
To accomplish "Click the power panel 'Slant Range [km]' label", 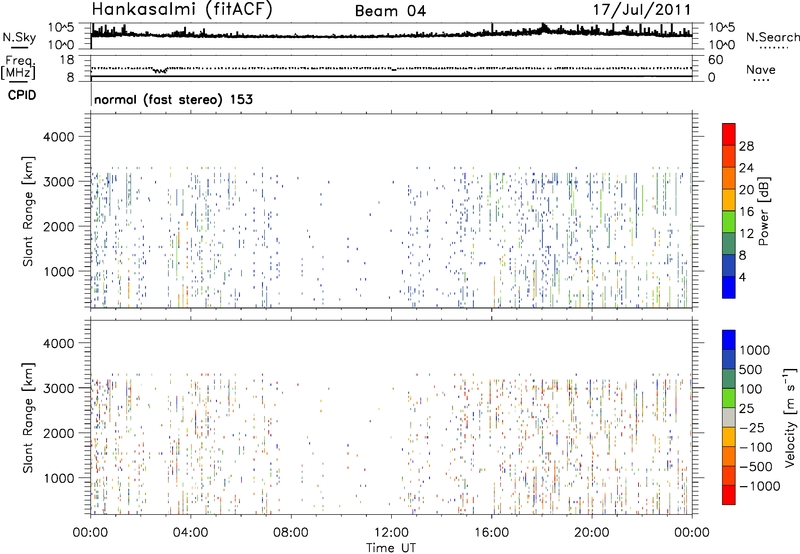I will click(x=28, y=211).
